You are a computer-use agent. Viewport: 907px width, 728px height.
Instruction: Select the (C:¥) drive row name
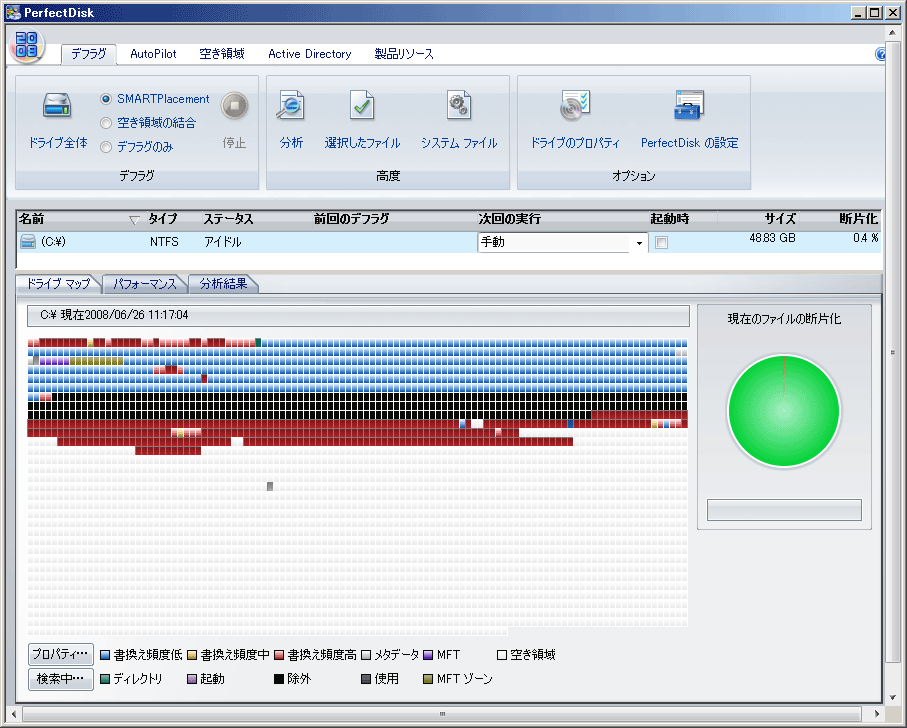point(53,242)
